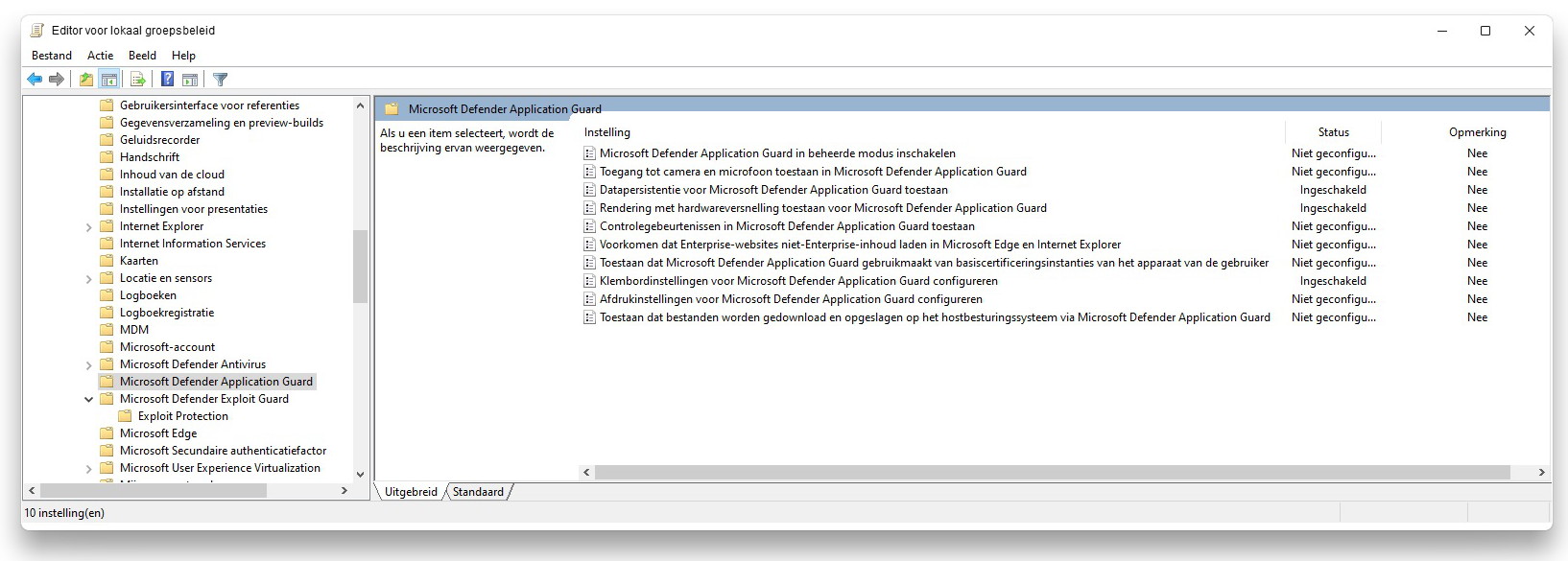This screenshot has width=1568, height=561.
Task: Select Gegevensverzameling en preview-builds folder
Action: point(222,123)
